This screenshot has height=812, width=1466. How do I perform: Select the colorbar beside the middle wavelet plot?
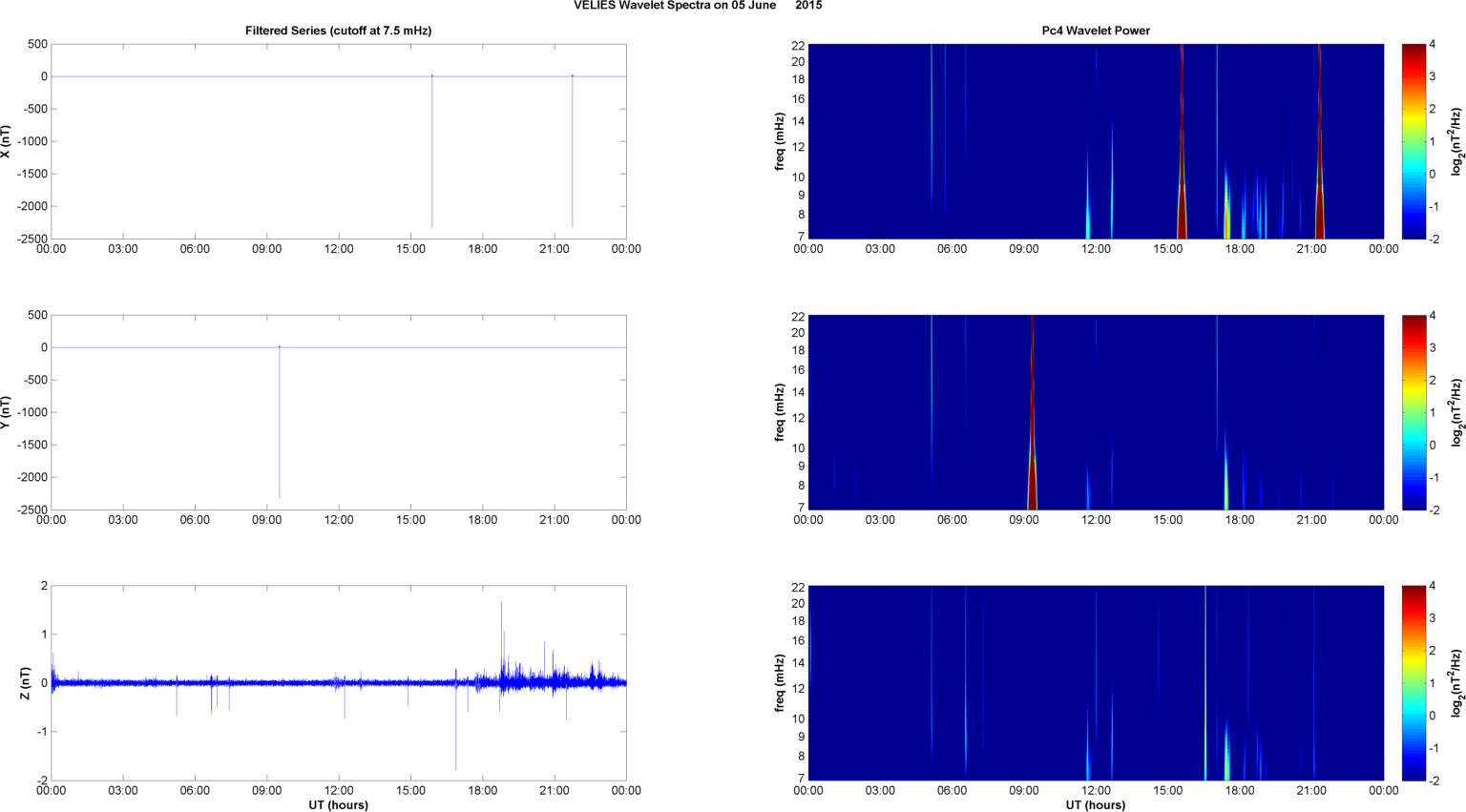pos(1414,412)
